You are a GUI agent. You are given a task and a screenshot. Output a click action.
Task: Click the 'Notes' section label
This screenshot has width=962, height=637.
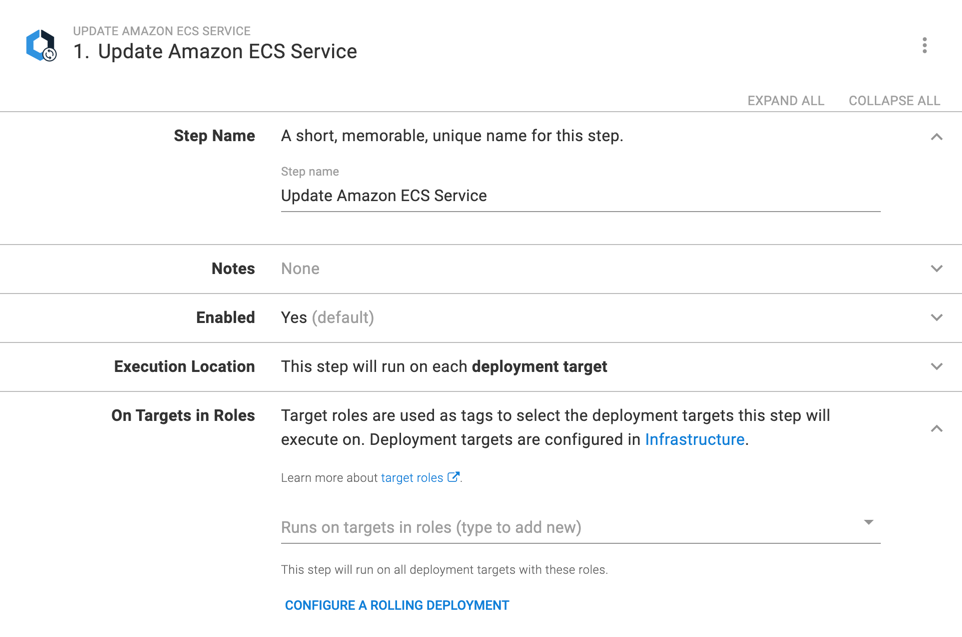point(233,269)
